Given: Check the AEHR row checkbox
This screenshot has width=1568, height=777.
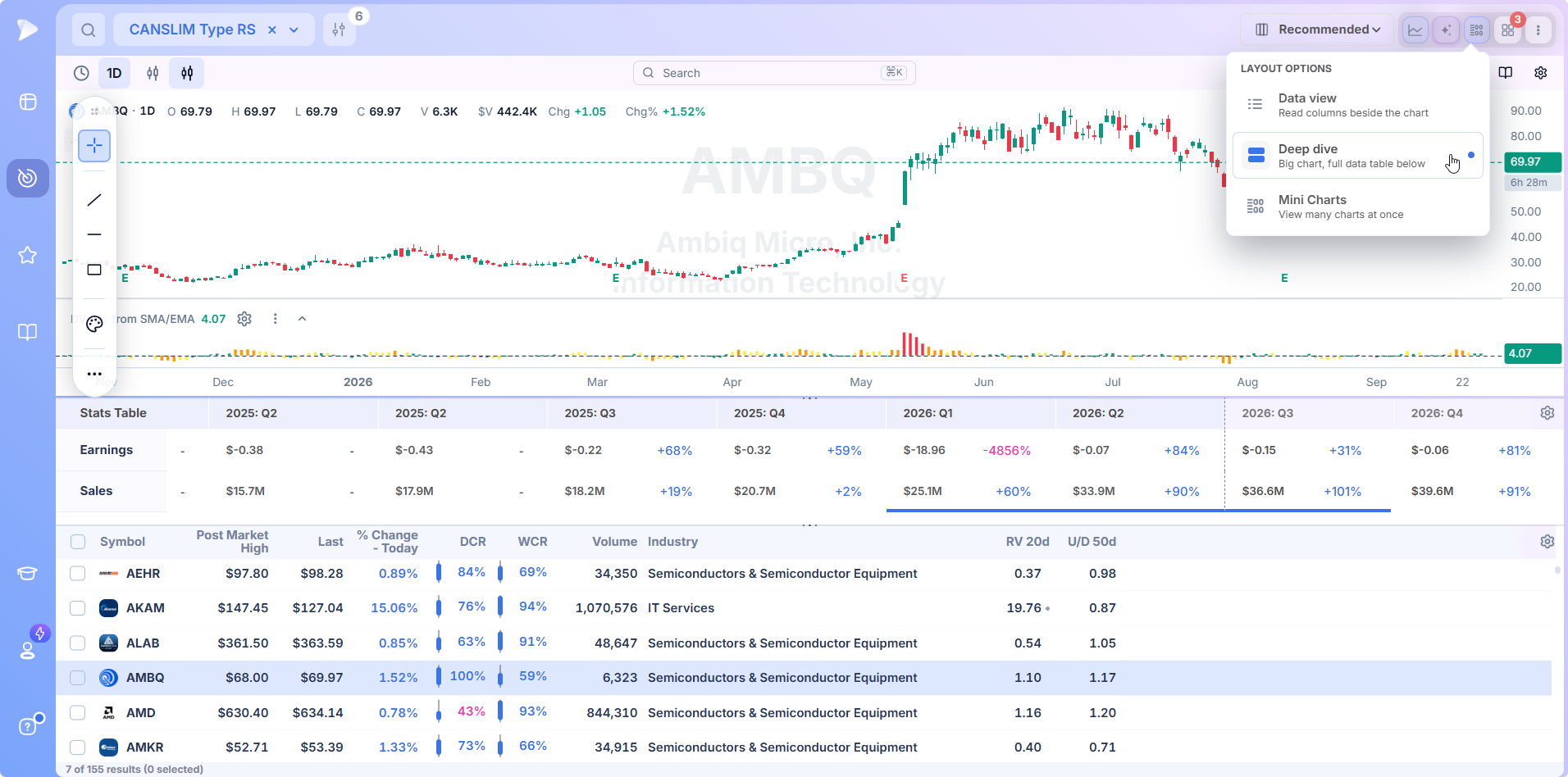Looking at the screenshot, I should pos(78,574).
